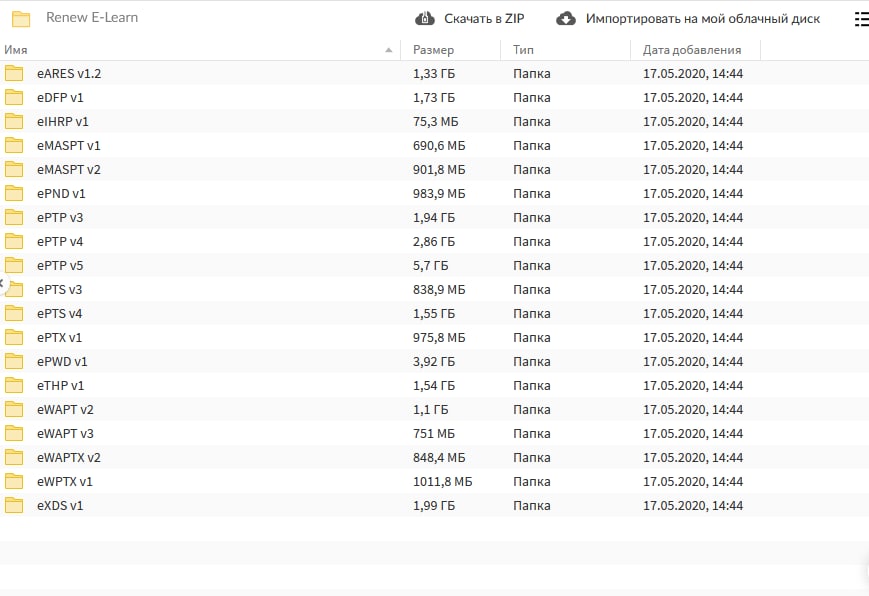Select the ePTX v1 folder name
869x596 pixels.
59,338
